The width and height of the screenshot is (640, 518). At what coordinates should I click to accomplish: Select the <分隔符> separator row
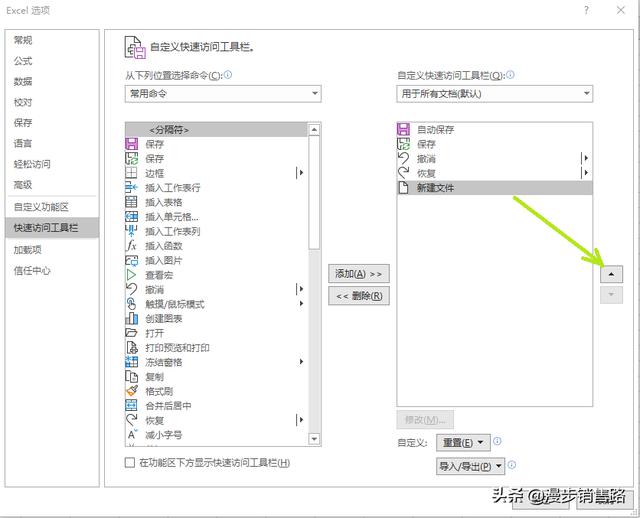point(216,129)
